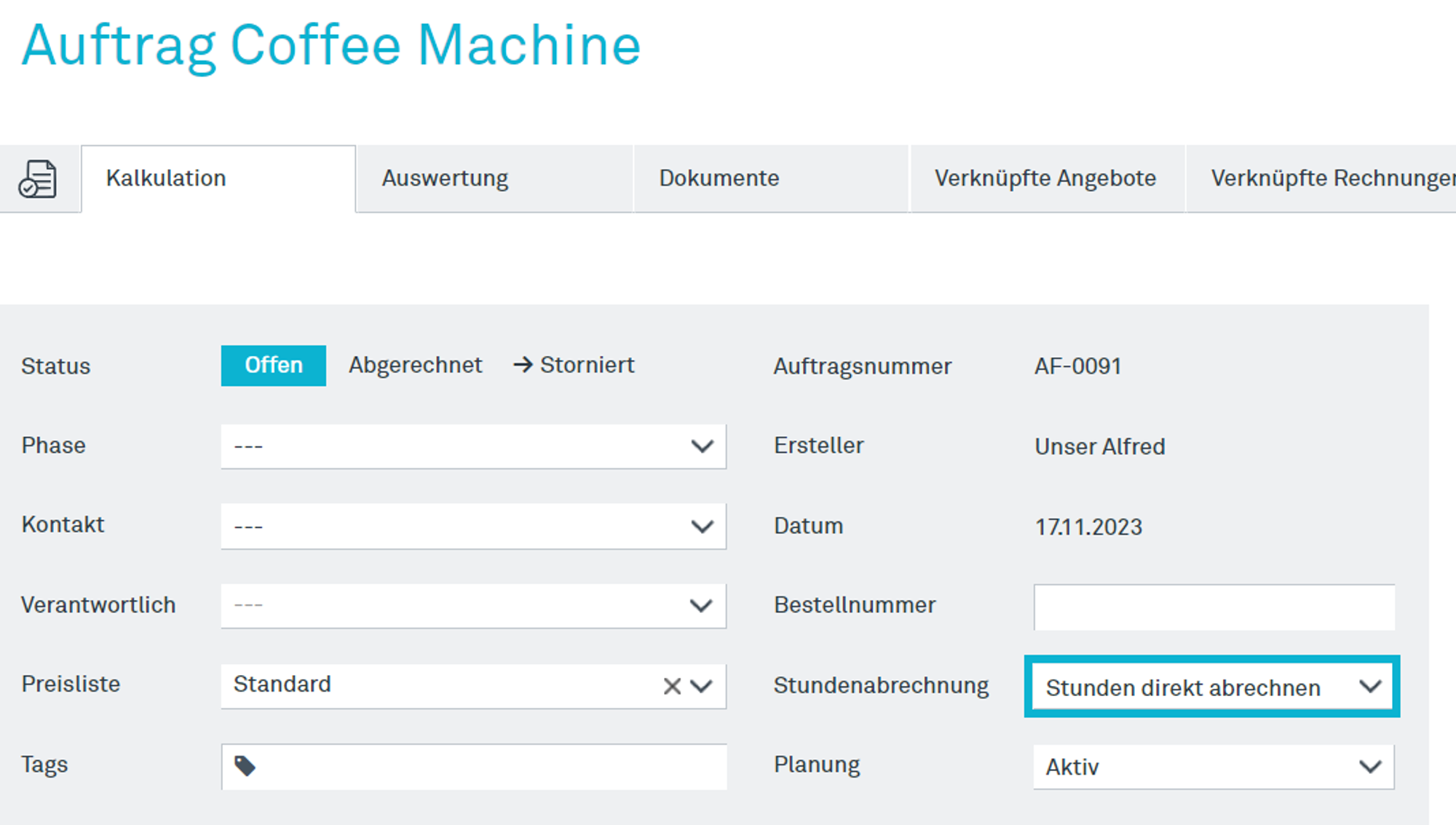Click the Stundenabrechnung label
Image resolution: width=1456 pixels, height=825 pixels.
pos(881,686)
